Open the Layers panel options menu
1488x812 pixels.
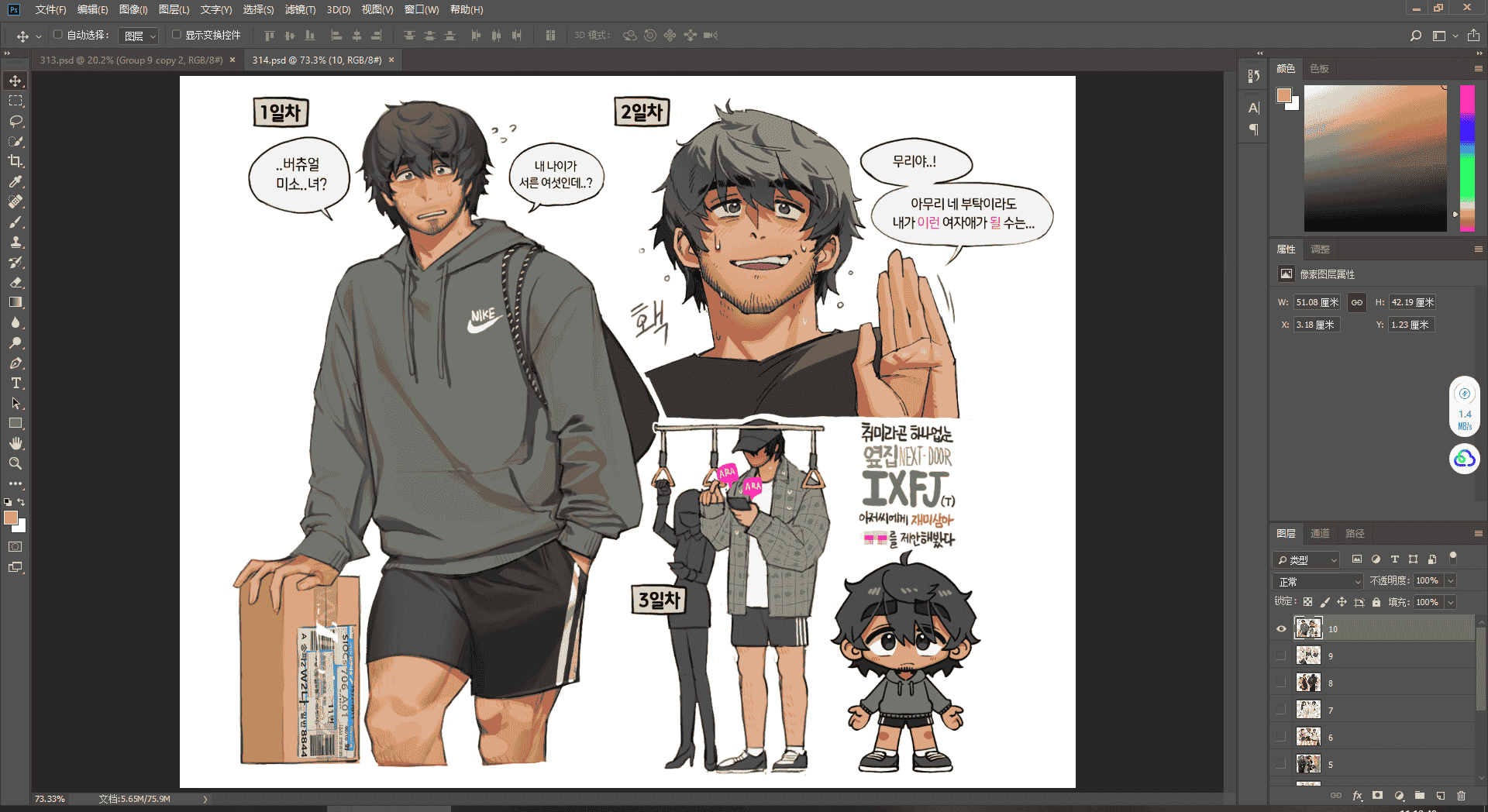tap(1478, 534)
